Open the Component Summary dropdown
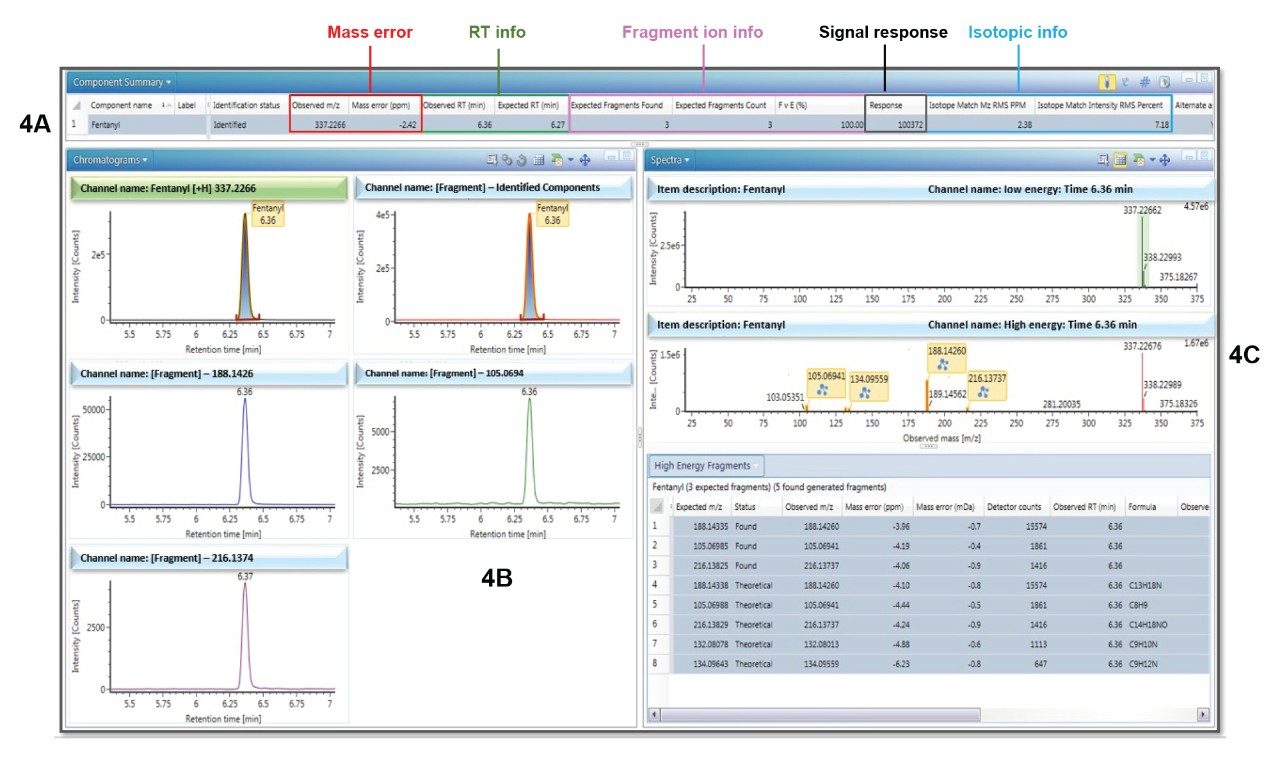 pyautogui.click(x=121, y=82)
